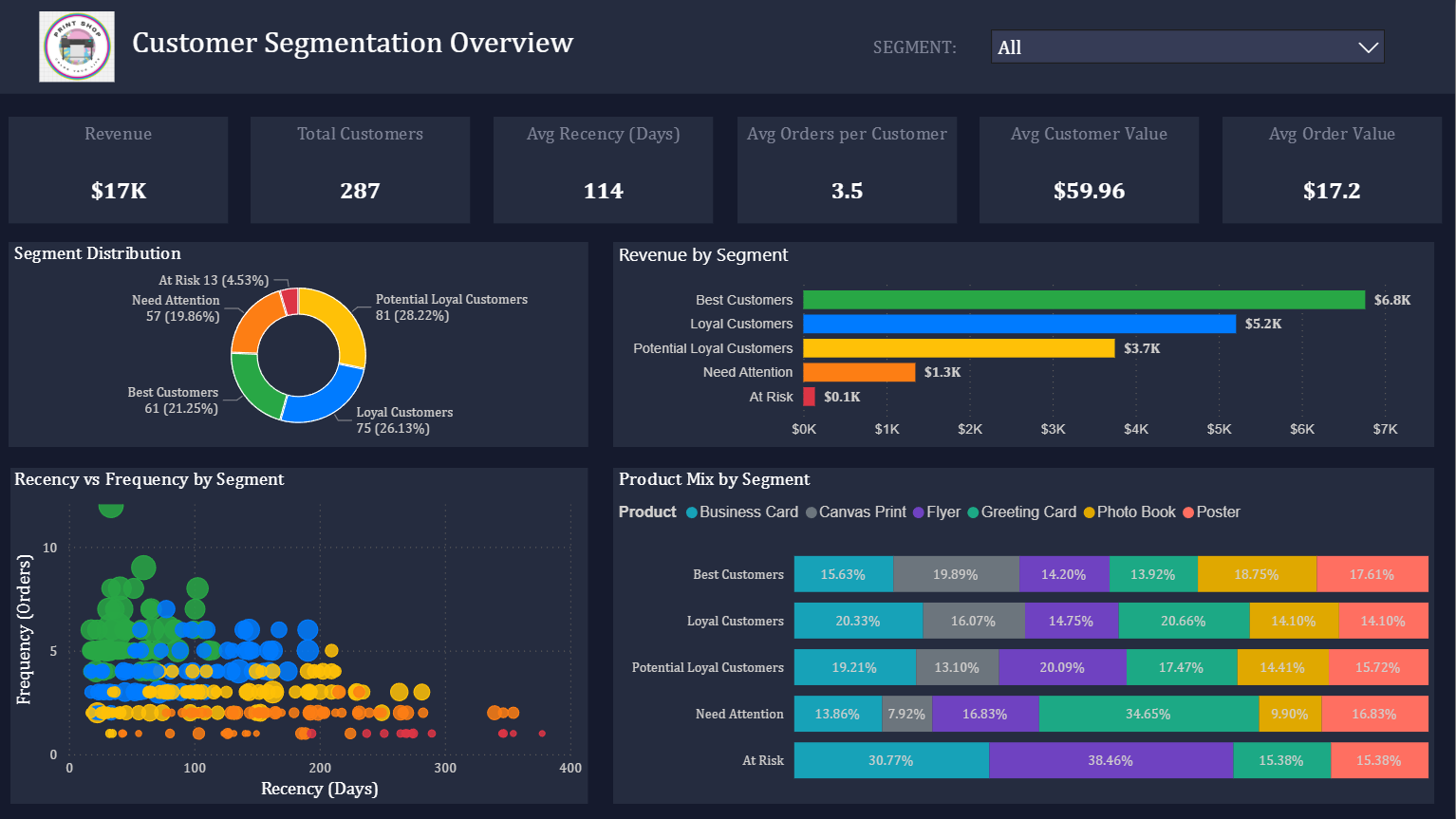Select Flyer legend marker
This screenshot has width=1456, height=819.
coord(919,512)
